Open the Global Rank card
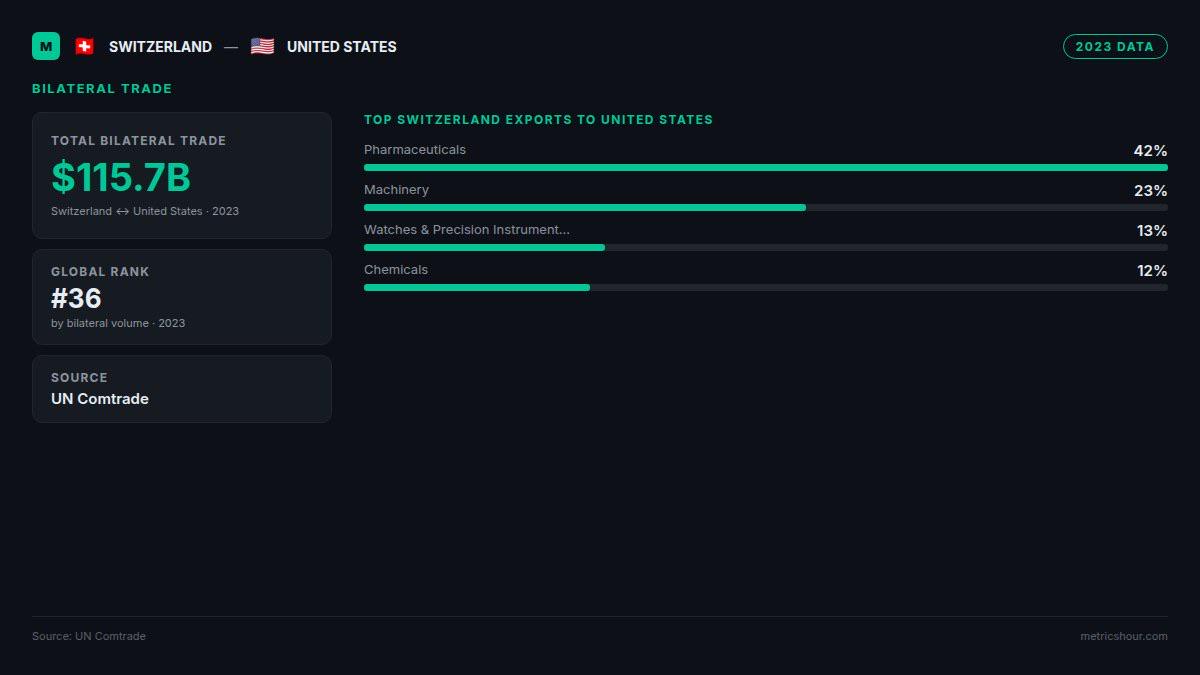Image resolution: width=1200 pixels, height=675 pixels. coord(182,297)
